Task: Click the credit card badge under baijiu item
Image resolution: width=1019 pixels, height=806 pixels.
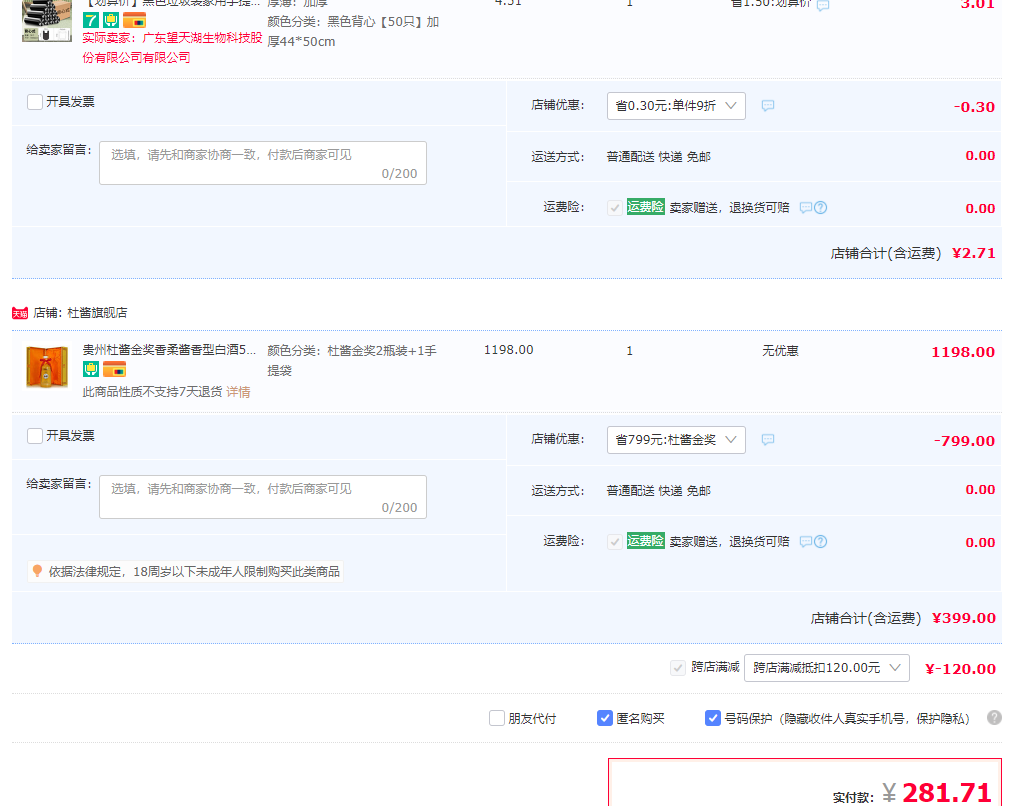Action: 114,370
